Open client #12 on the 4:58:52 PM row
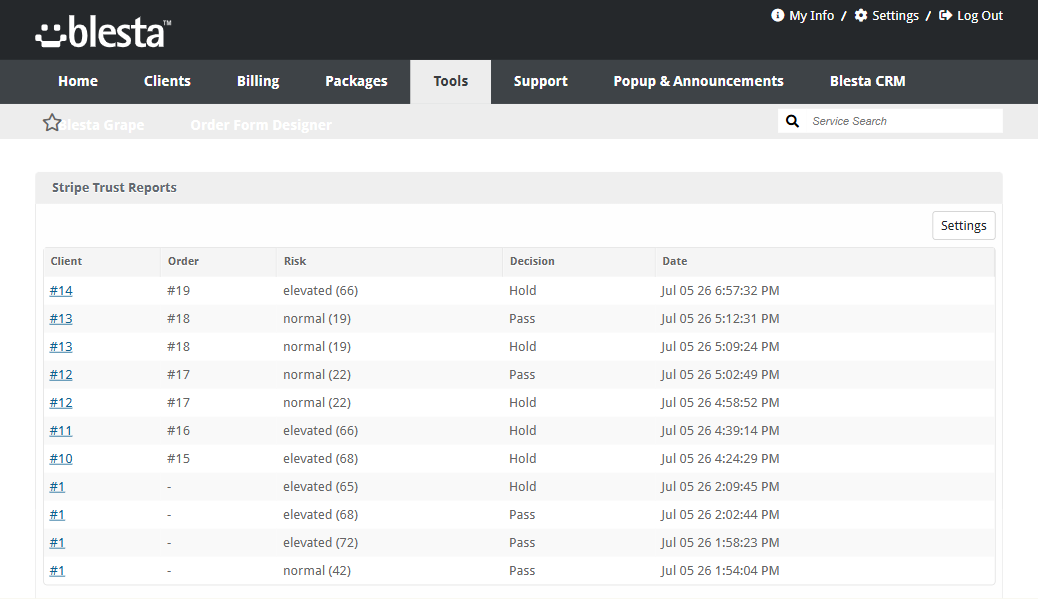The image size is (1038, 599). (x=61, y=402)
